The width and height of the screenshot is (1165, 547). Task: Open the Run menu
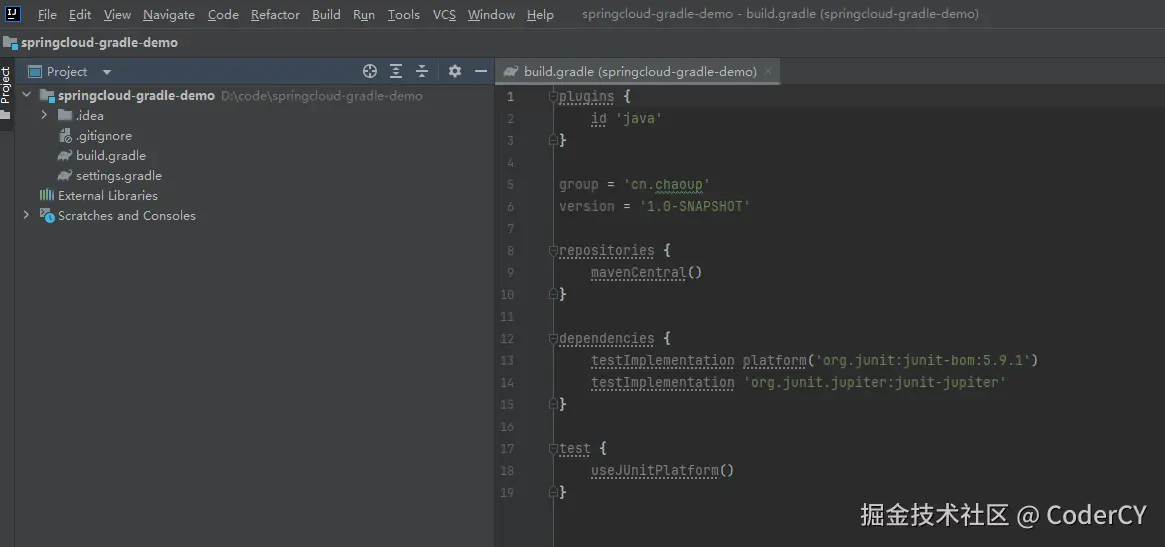(x=363, y=14)
